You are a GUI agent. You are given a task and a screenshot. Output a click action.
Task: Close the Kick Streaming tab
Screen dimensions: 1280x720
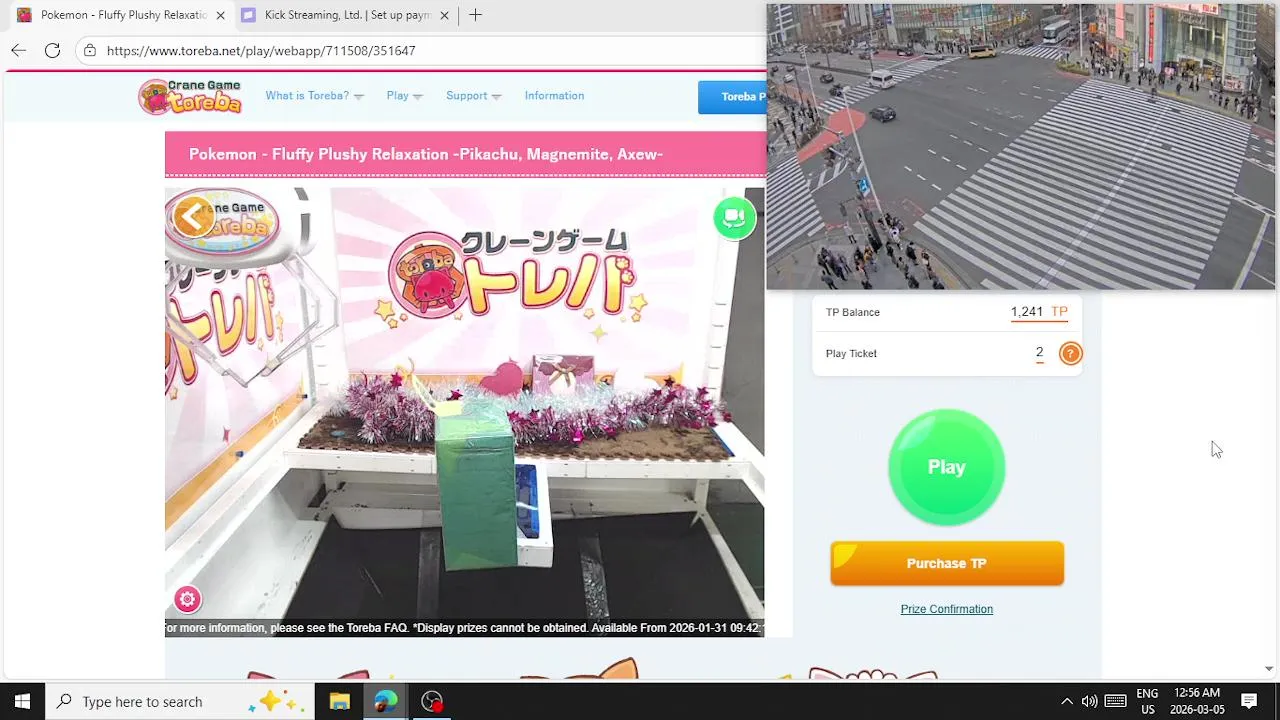point(444,15)
